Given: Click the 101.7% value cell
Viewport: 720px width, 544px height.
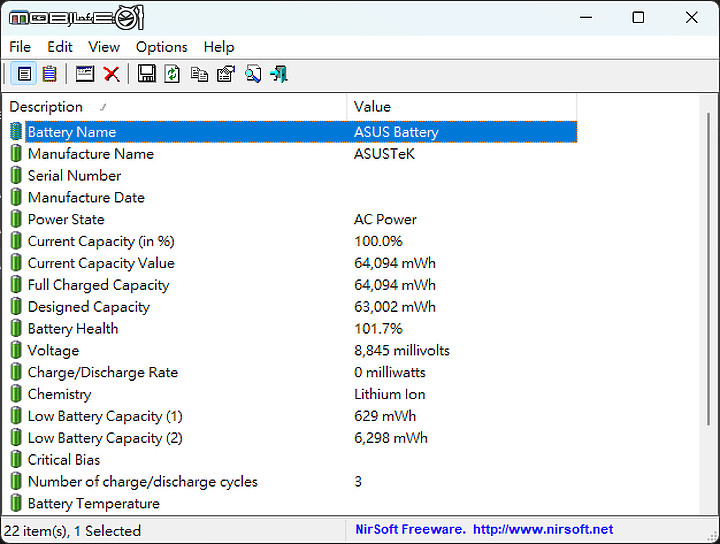Looking at the screenshot, I should pyautogui.click(x=378, y=329).
